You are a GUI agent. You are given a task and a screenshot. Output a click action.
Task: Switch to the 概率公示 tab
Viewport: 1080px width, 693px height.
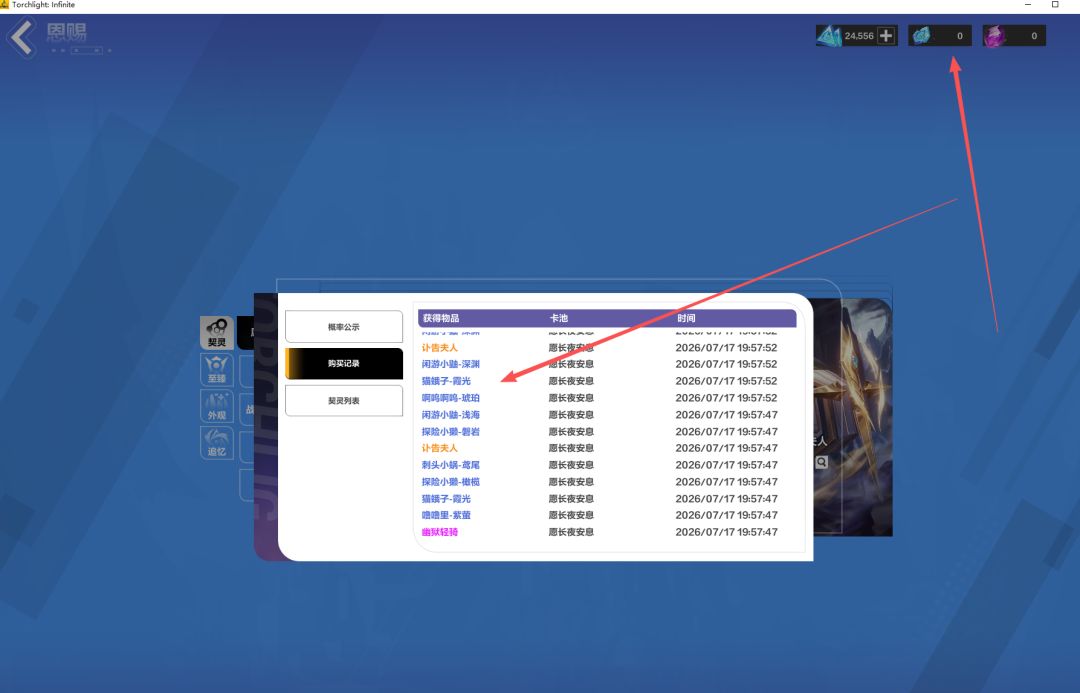344,327
